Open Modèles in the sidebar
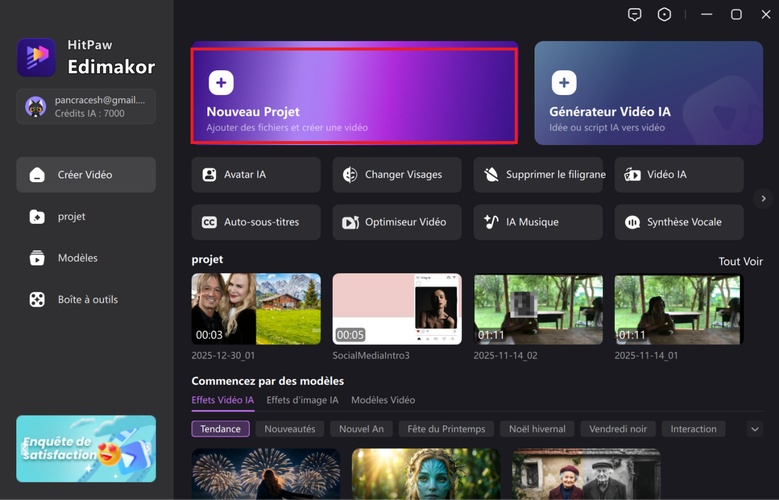 point(86,258)
